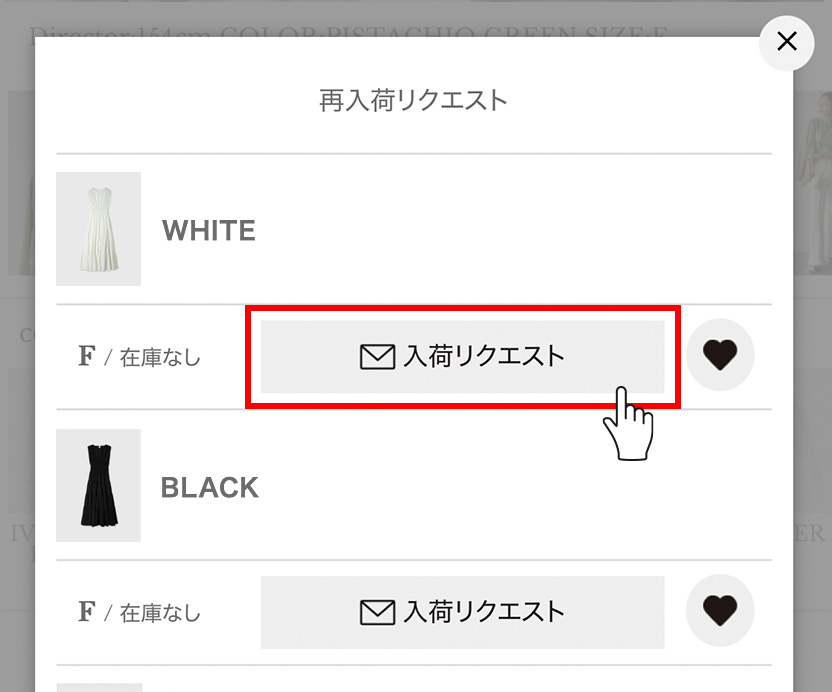Favorite the BLACK dress with heart icon
The height and width of the screenshot is (692, 832).
click(720, 610)
